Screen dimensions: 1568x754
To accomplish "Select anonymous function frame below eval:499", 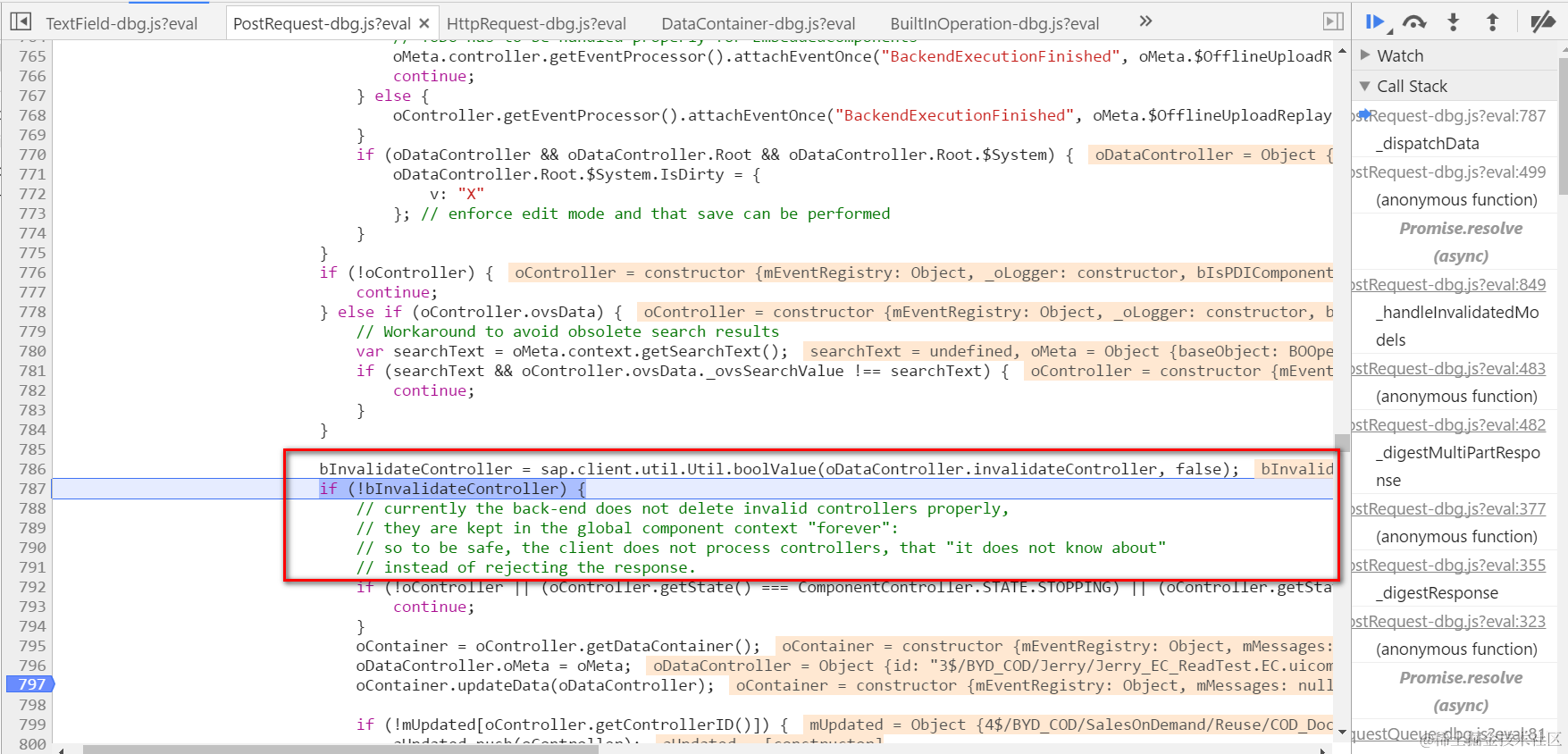I will (1456, 200).
